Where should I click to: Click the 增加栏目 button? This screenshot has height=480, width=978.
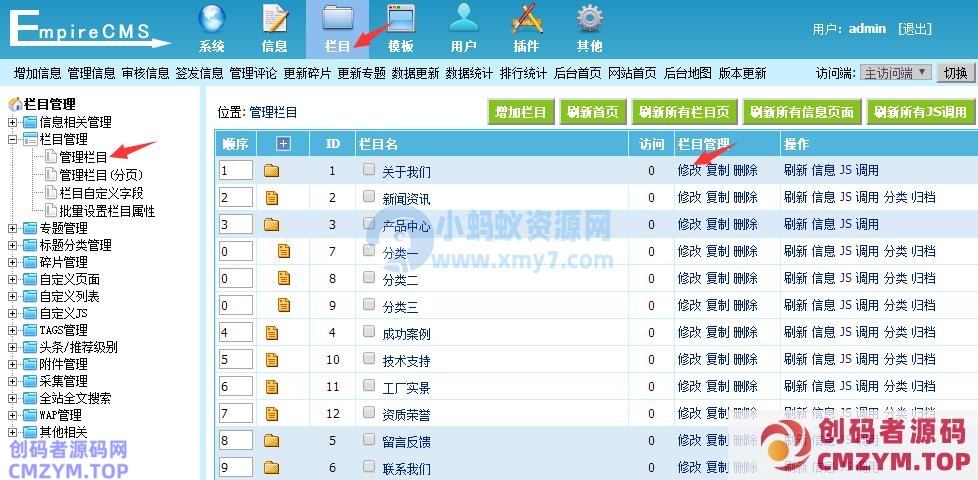520,113
